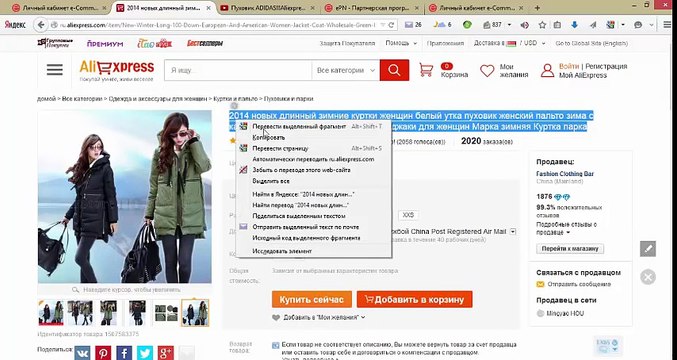
Task: Click the Пуховики и парки breadcrumb
Action: (x=288, y=99)
